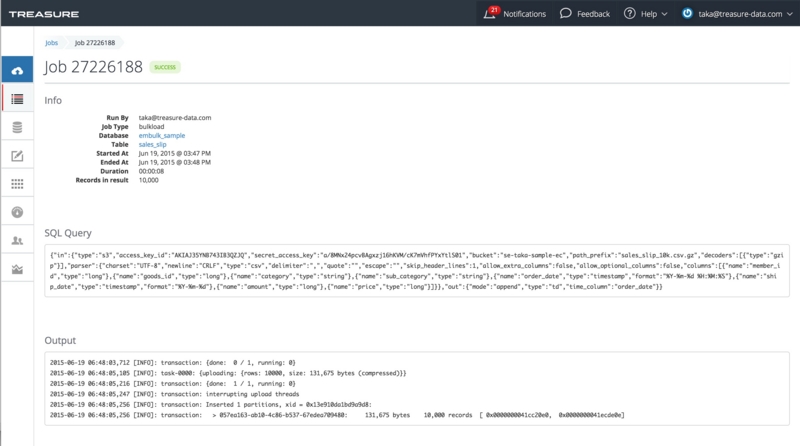Click the notifications bell icon
Image resolution: width=800 pixels, height=446 pixels.
490,13
